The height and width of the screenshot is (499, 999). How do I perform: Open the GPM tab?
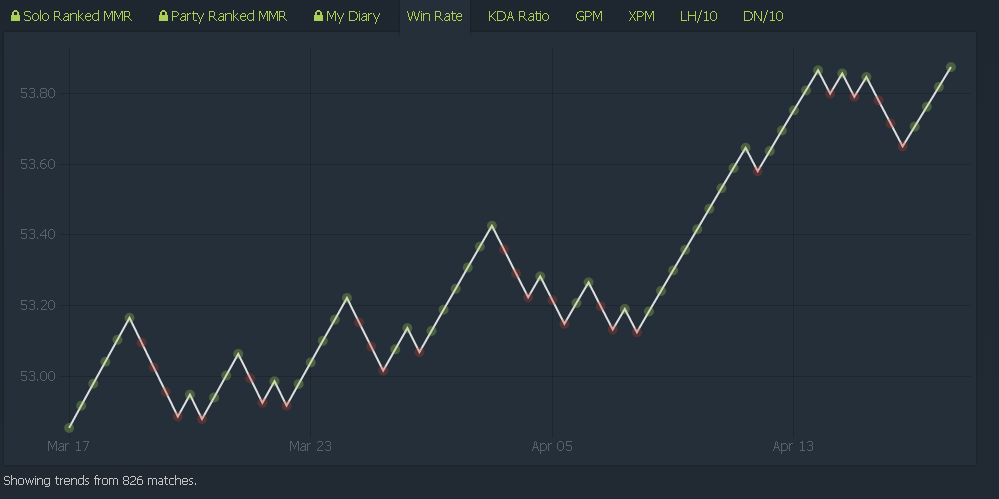coord(589,16)
